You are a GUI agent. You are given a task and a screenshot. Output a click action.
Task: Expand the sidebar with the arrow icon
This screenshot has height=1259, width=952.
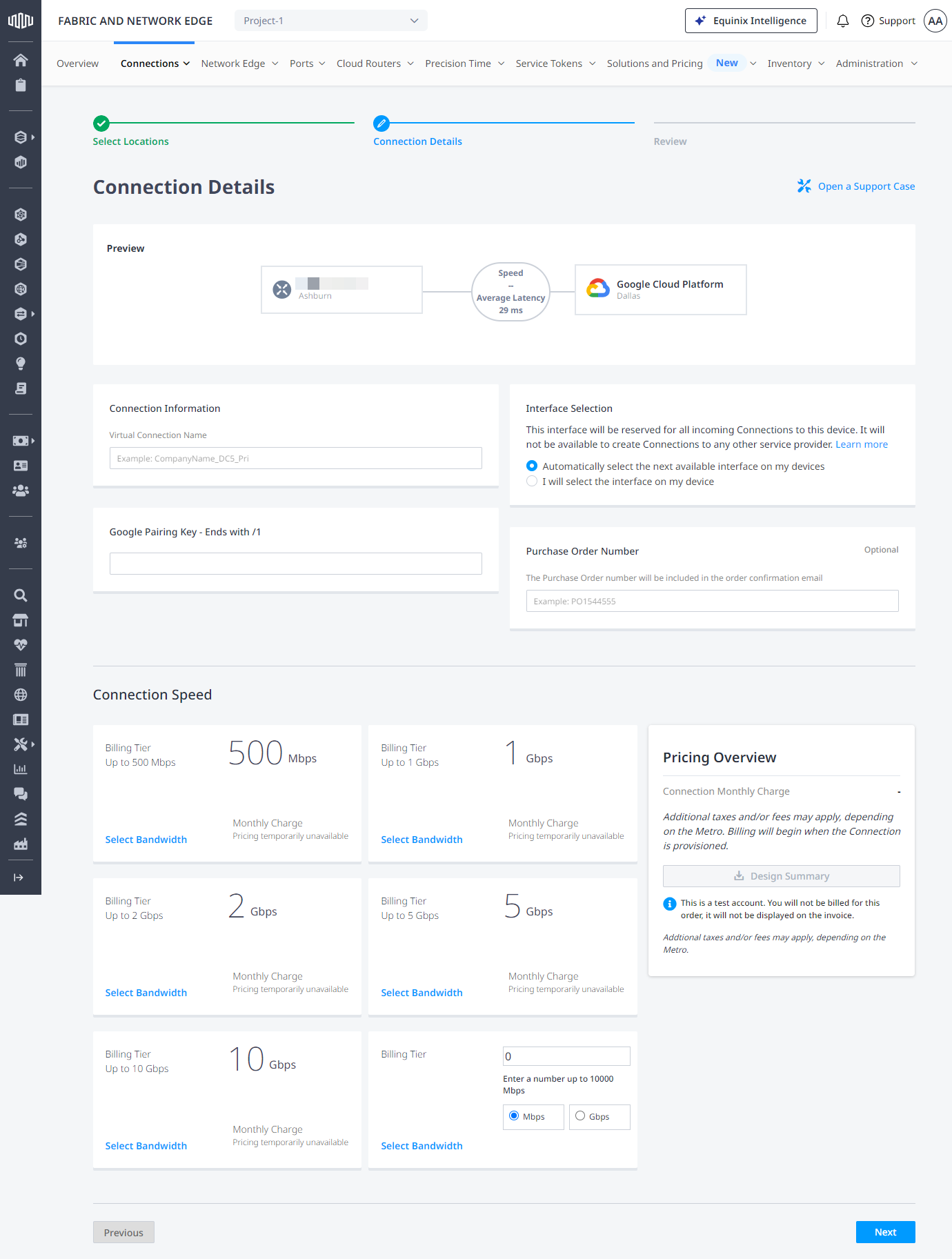pyautogui.click(x=19, y=878)
